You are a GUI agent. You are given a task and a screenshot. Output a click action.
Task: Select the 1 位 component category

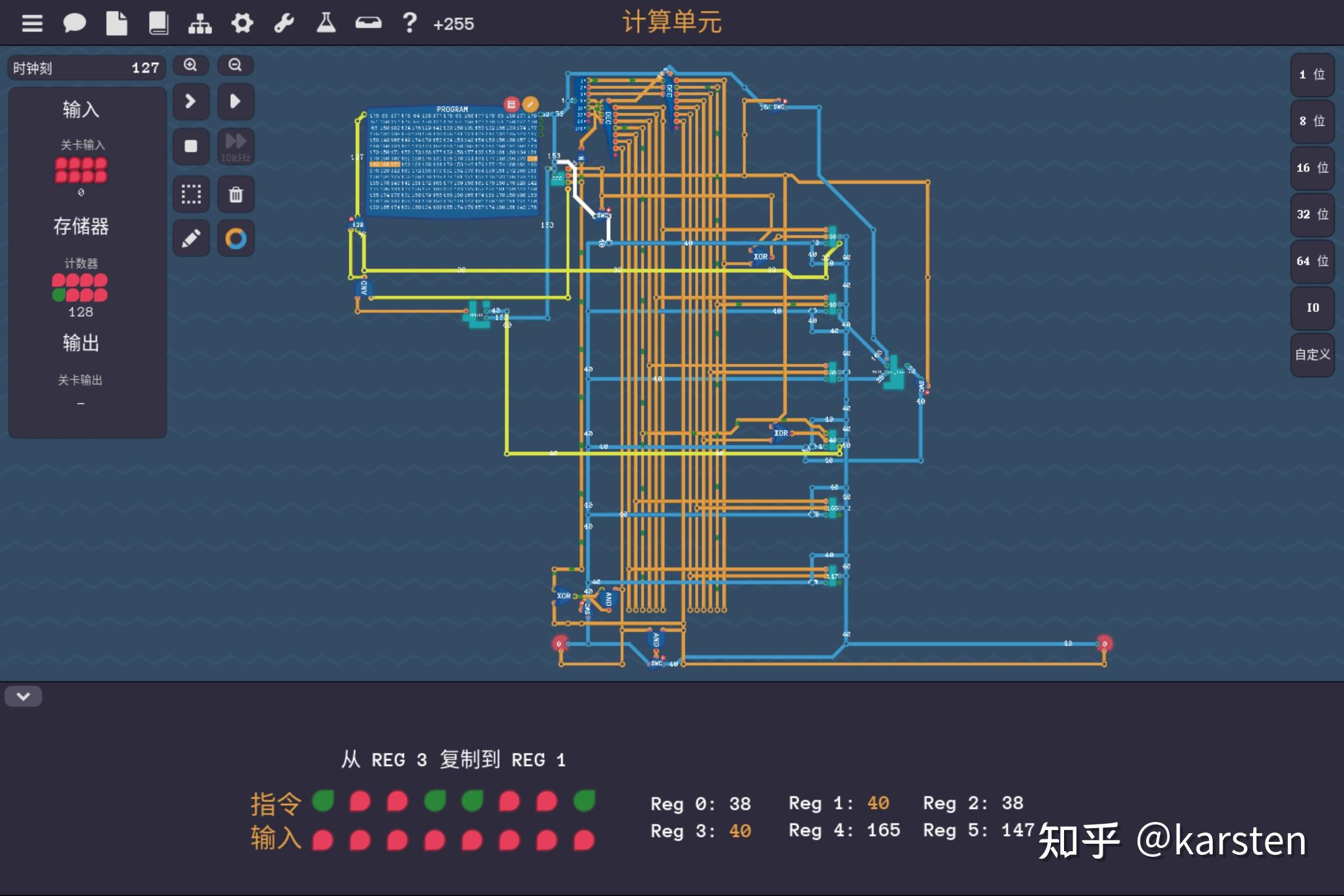click(1312, 75)
